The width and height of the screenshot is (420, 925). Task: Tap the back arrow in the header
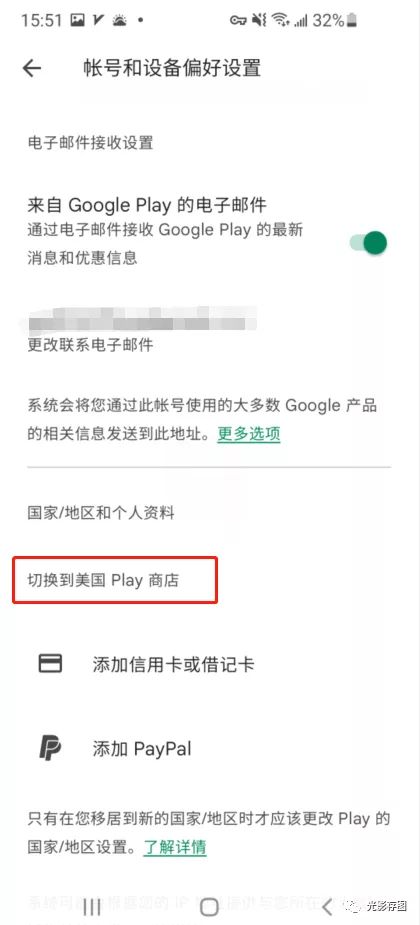[32, 68]
